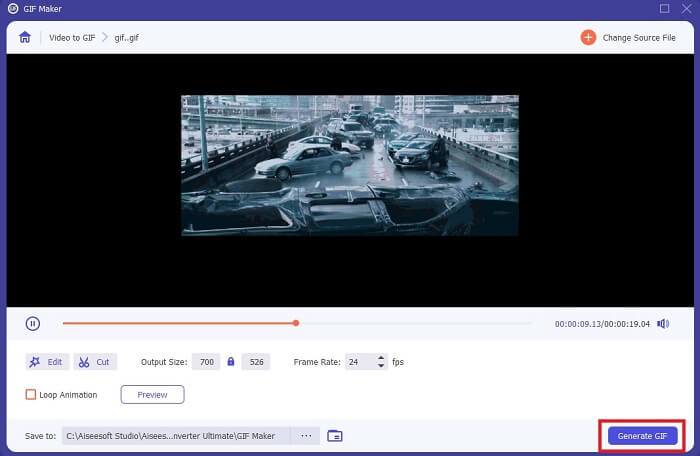Click the Video to GIF breadcrumb
Viewport: 700px width, 456px height.
tap(72, 38)
